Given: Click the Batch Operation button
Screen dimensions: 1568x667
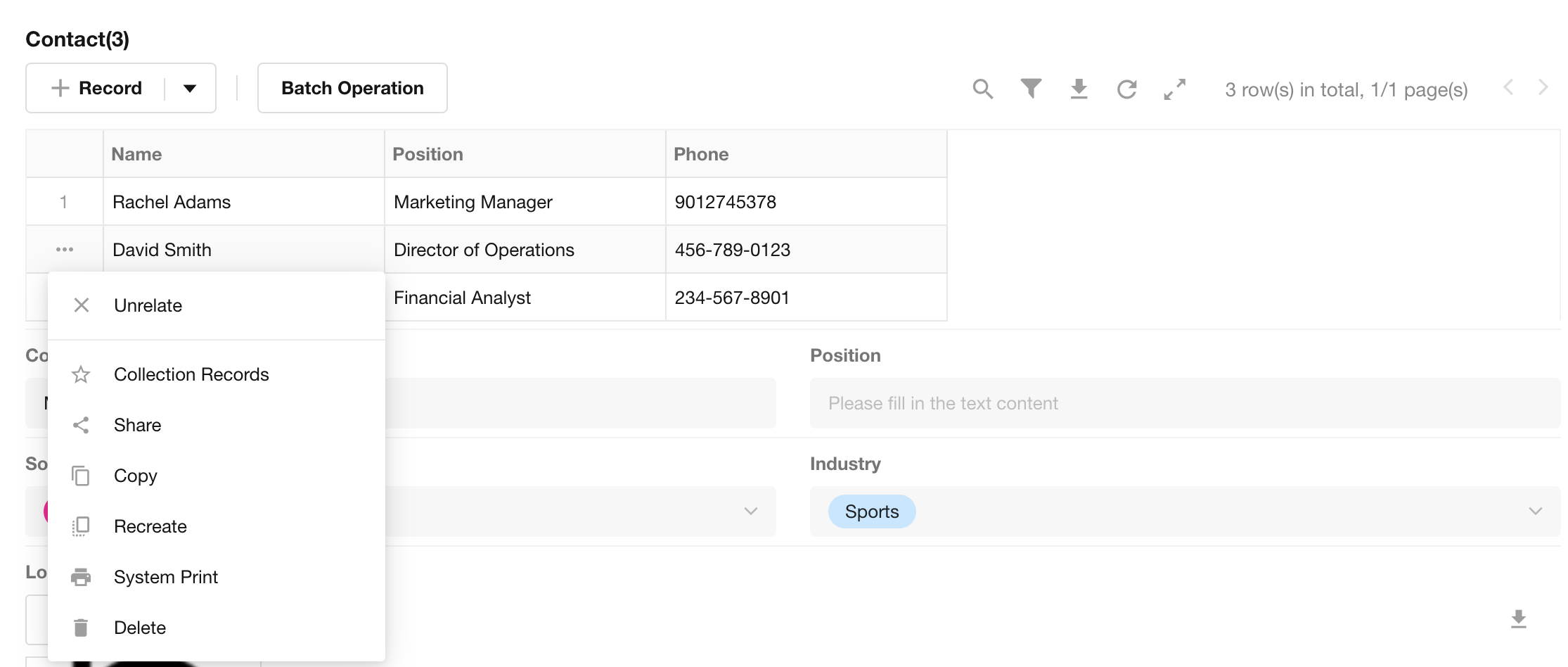Looking at the screenshot, I should (x=352, y=88).
